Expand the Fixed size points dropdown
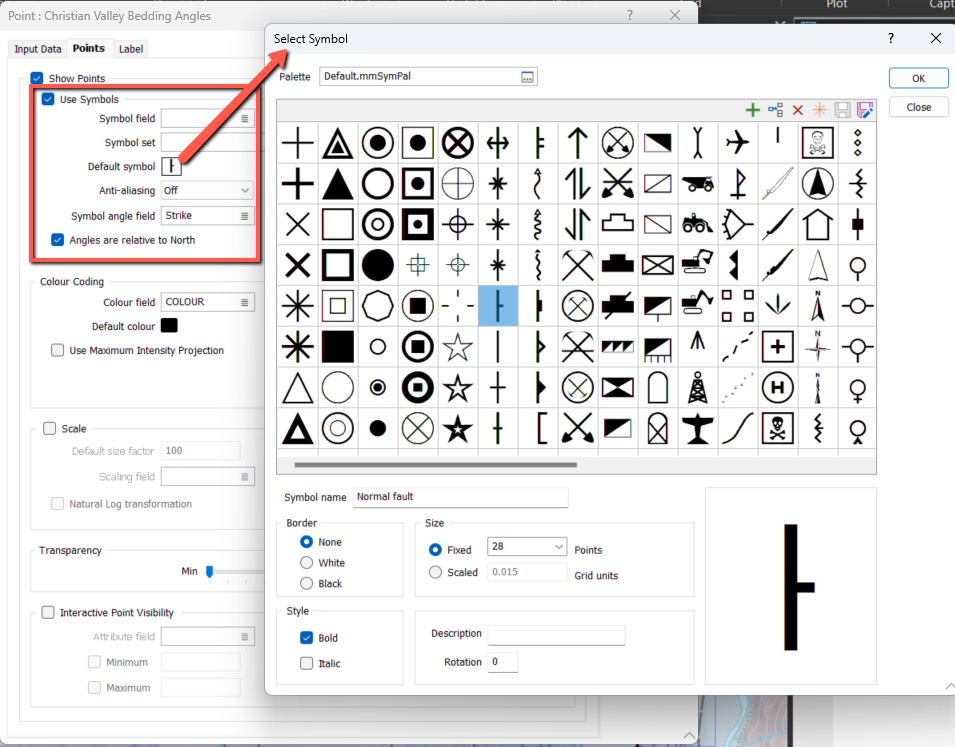 pos(557,547)
